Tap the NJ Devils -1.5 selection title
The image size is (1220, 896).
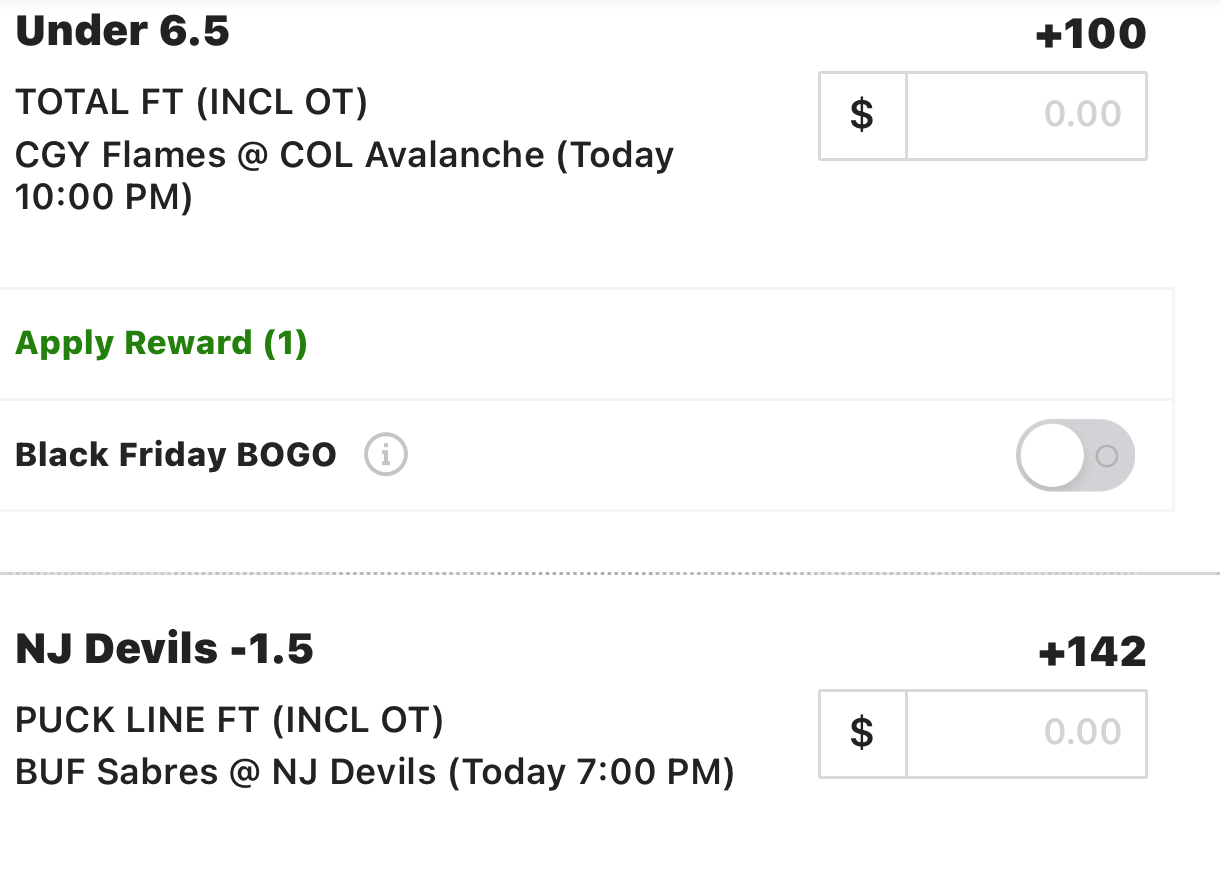(x=165, y=649)
